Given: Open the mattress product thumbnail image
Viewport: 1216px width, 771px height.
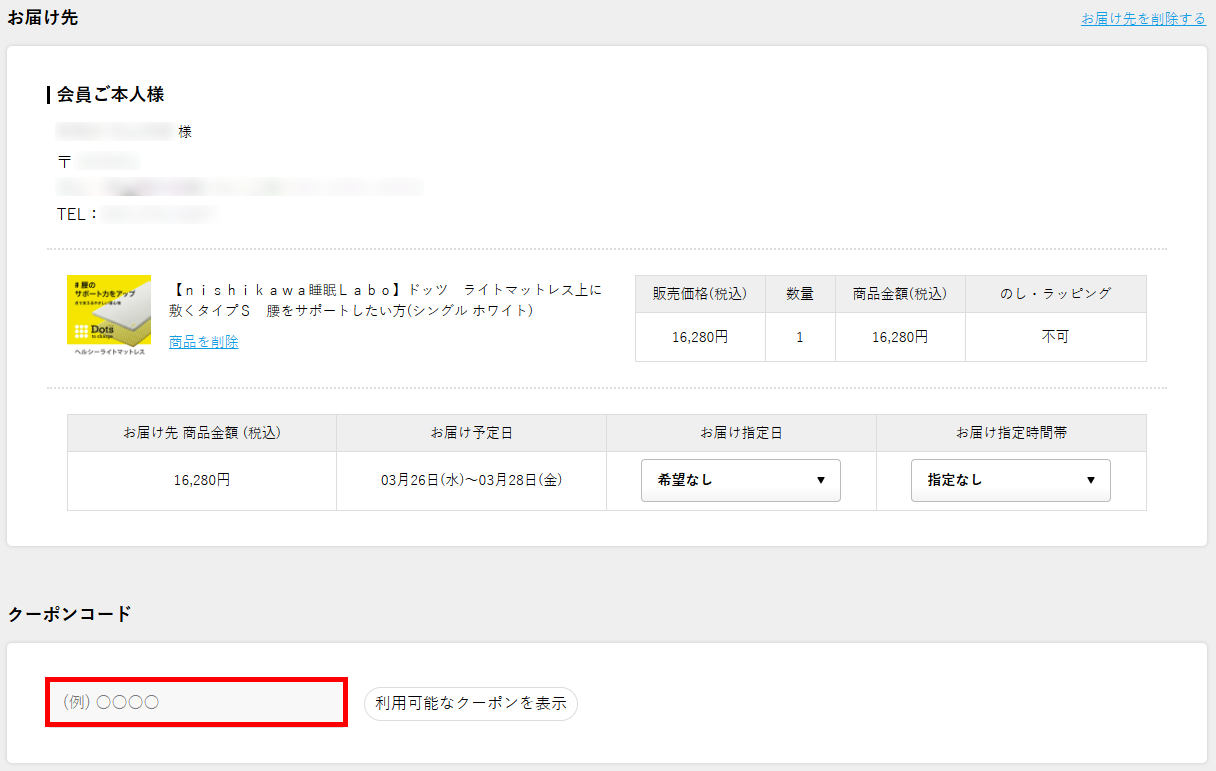Looking at the screenshot, I should 109,315.
